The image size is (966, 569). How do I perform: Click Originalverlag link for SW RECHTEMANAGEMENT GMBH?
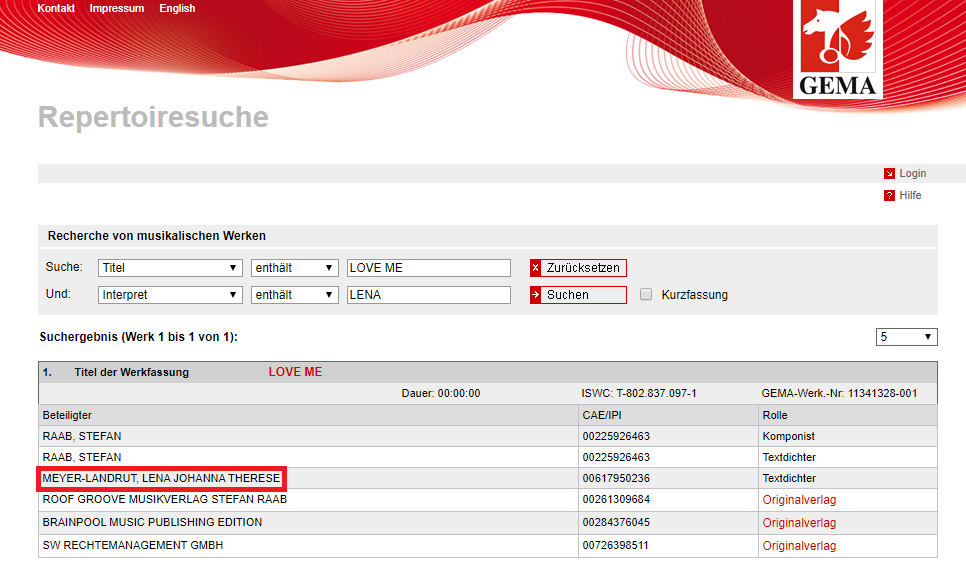pos(799,546)
